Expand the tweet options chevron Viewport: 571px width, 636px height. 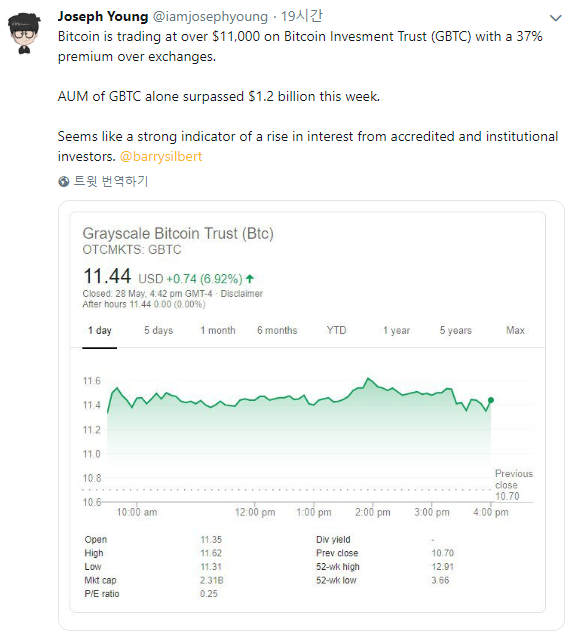tap(555, 18)
